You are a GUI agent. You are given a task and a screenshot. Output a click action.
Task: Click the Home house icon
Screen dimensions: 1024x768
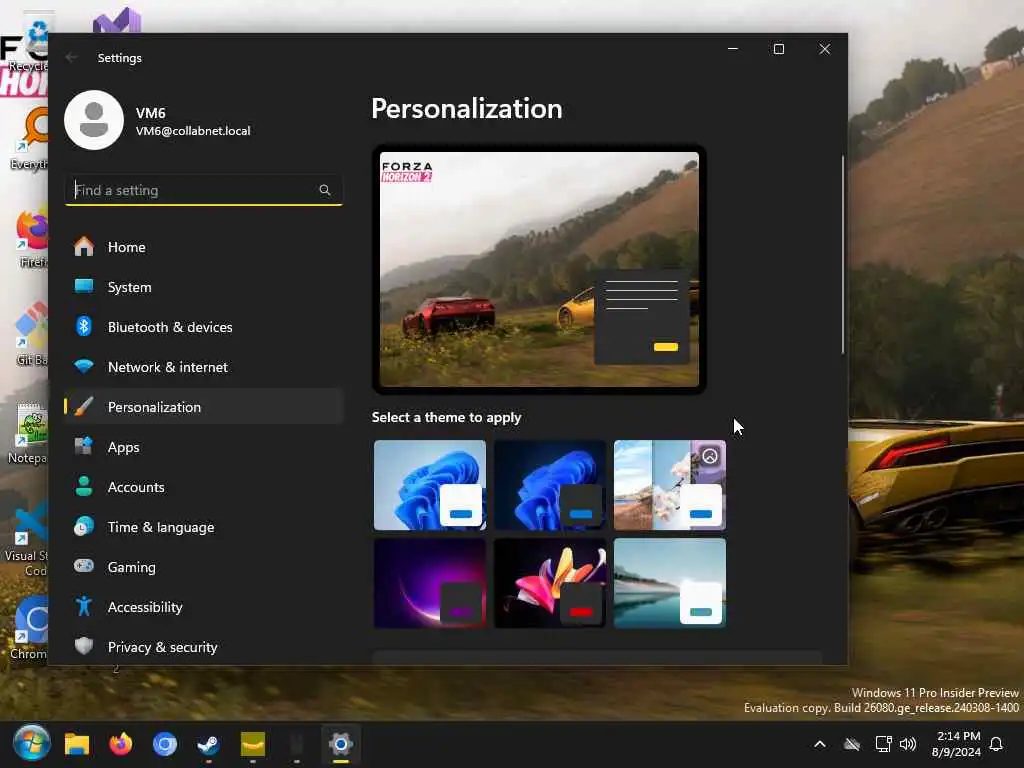tap(84, 246)
